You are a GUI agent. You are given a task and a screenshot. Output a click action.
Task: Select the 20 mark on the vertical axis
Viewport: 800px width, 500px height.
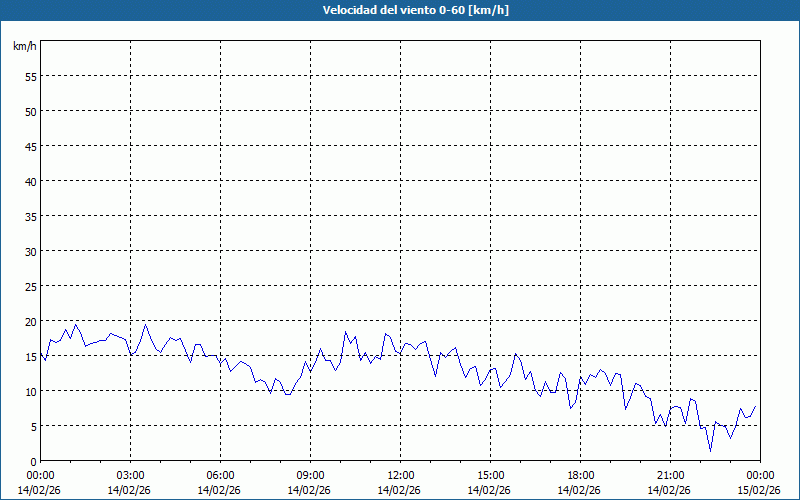[30, 321]
